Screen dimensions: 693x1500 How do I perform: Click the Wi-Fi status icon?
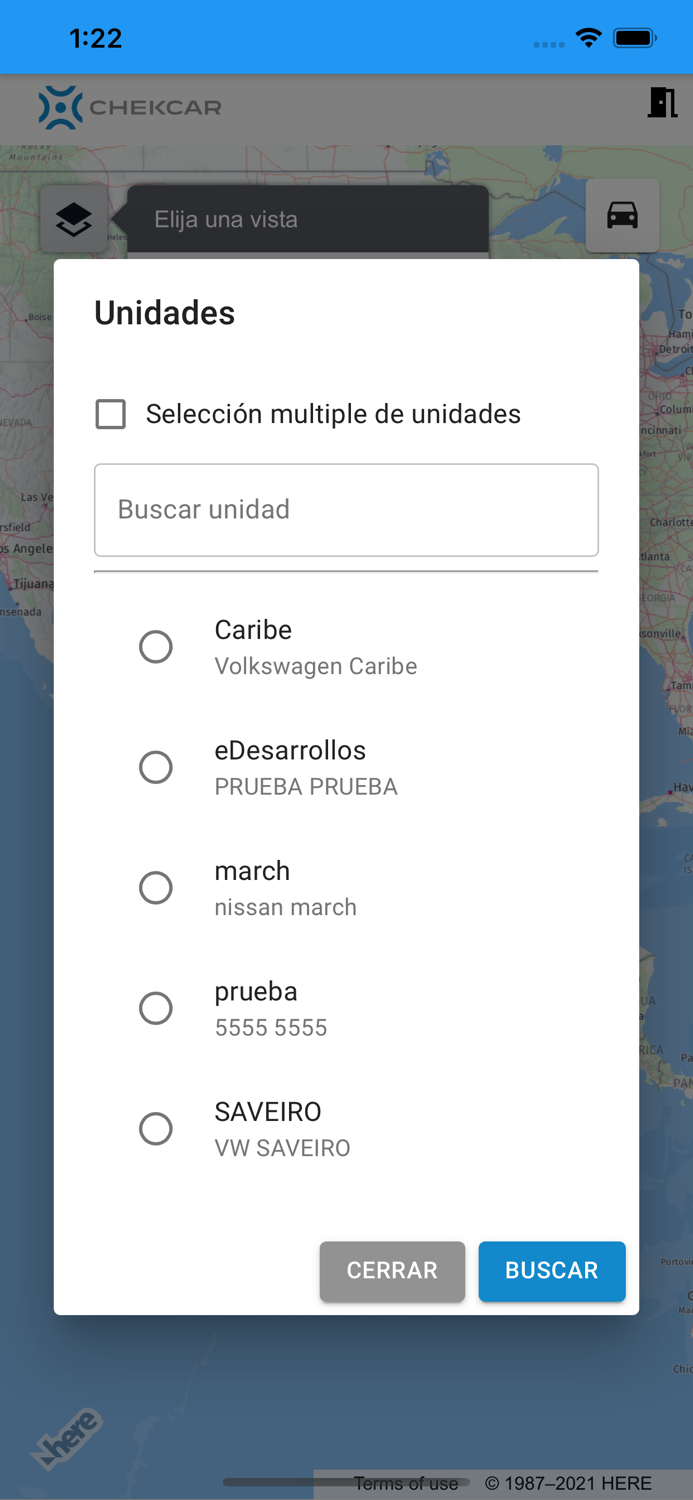589,38
